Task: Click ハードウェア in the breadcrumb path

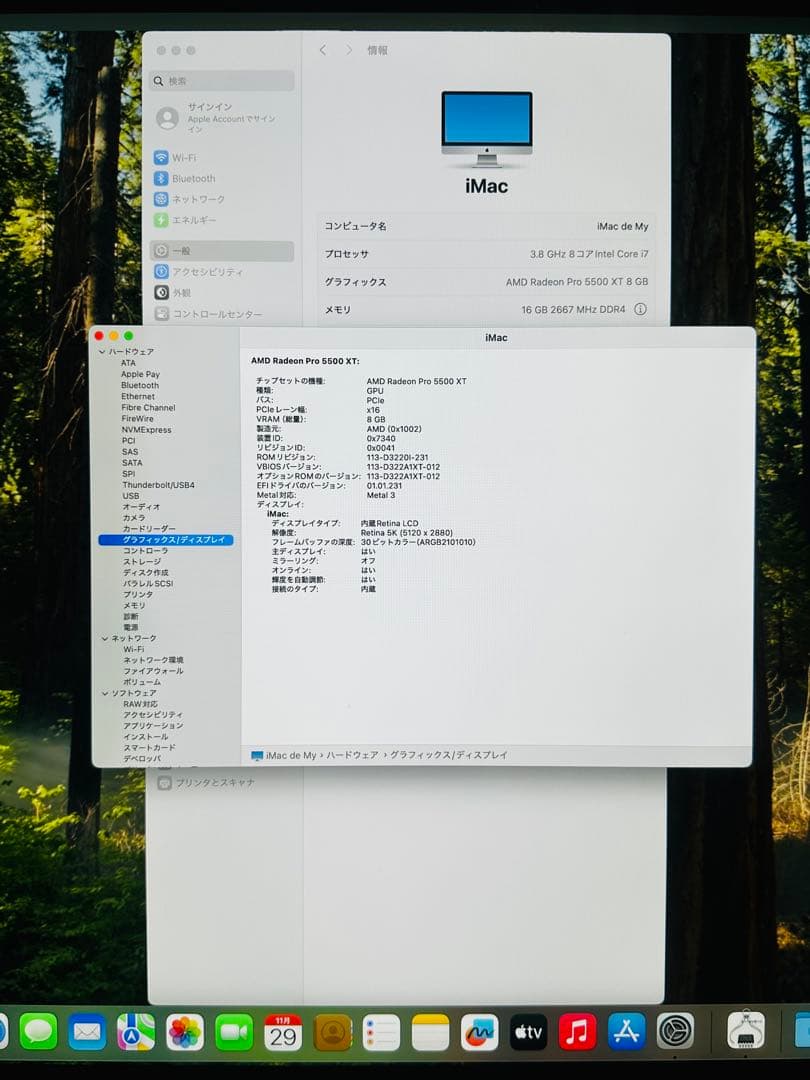Action: point(351,756)
